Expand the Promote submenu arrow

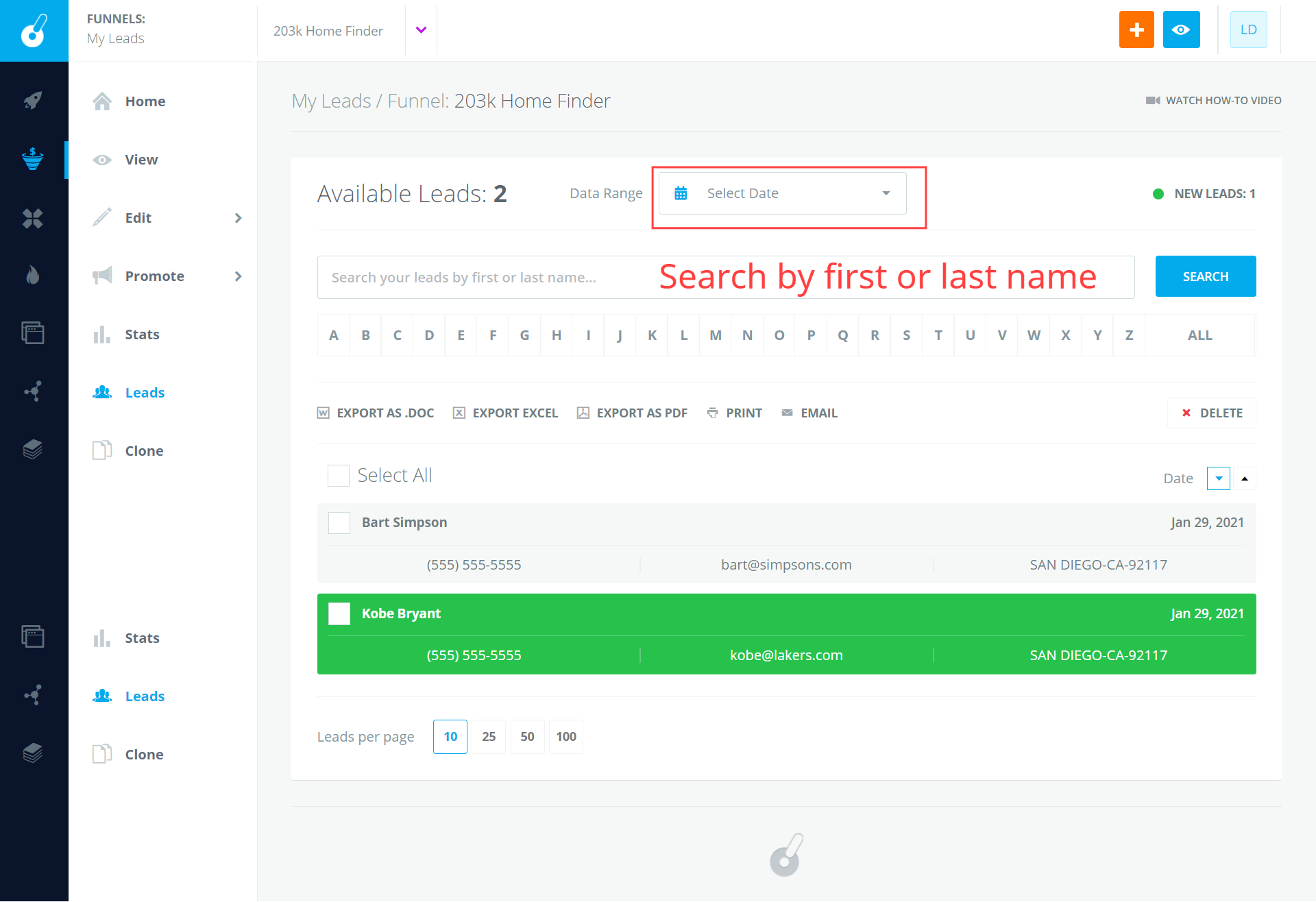[239, 276]
